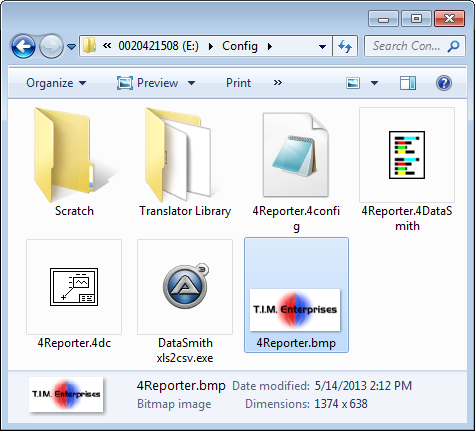This screenshot has width=475, height=431.
Task: Open the recent pages dropdown arrow
Action: point(71,47)
